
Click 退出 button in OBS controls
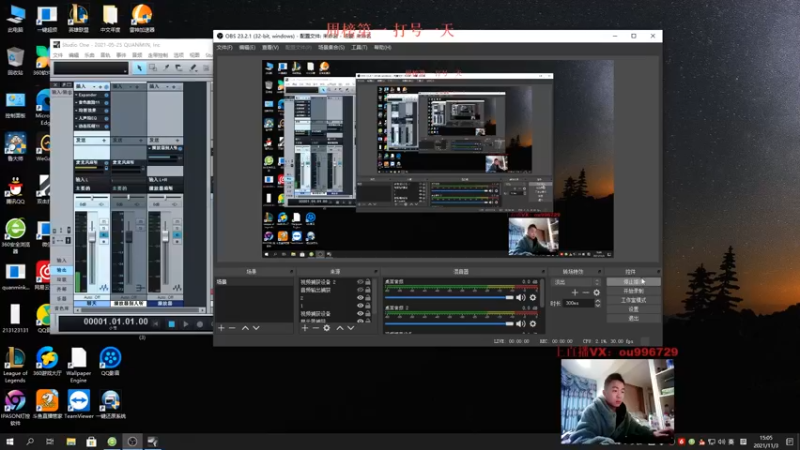coord(633,318)
